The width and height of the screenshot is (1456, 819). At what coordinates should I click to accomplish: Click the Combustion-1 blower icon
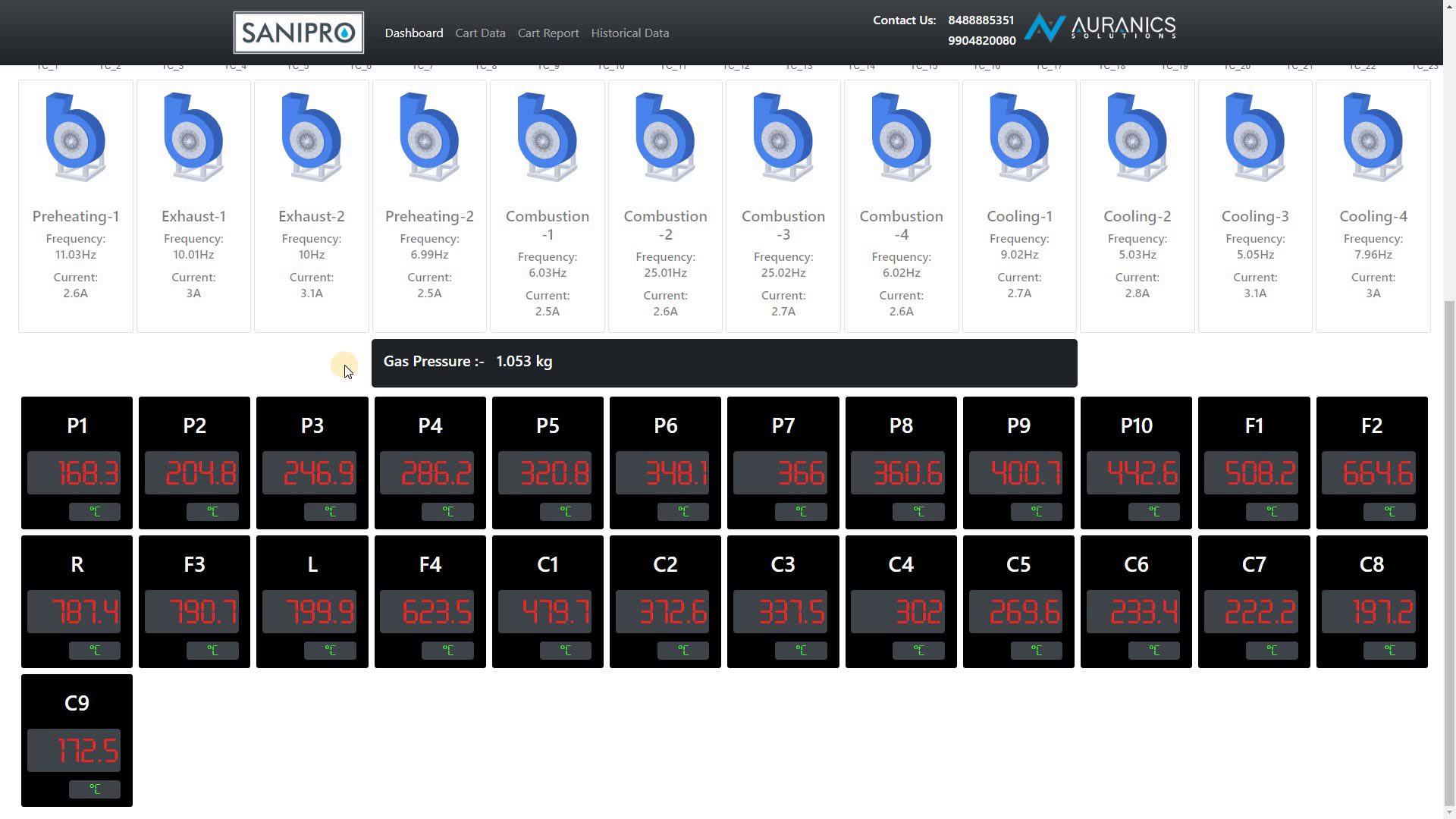tap(547, 136)
